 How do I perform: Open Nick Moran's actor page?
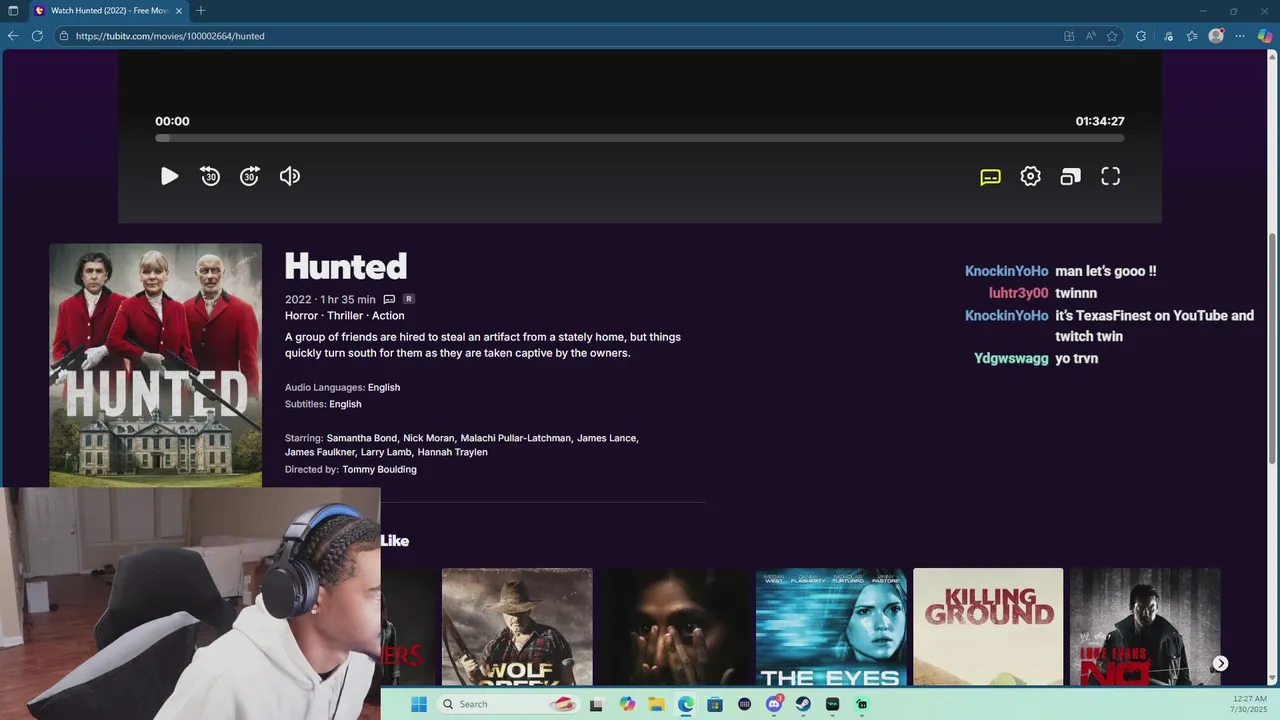(x=427, y=438)
